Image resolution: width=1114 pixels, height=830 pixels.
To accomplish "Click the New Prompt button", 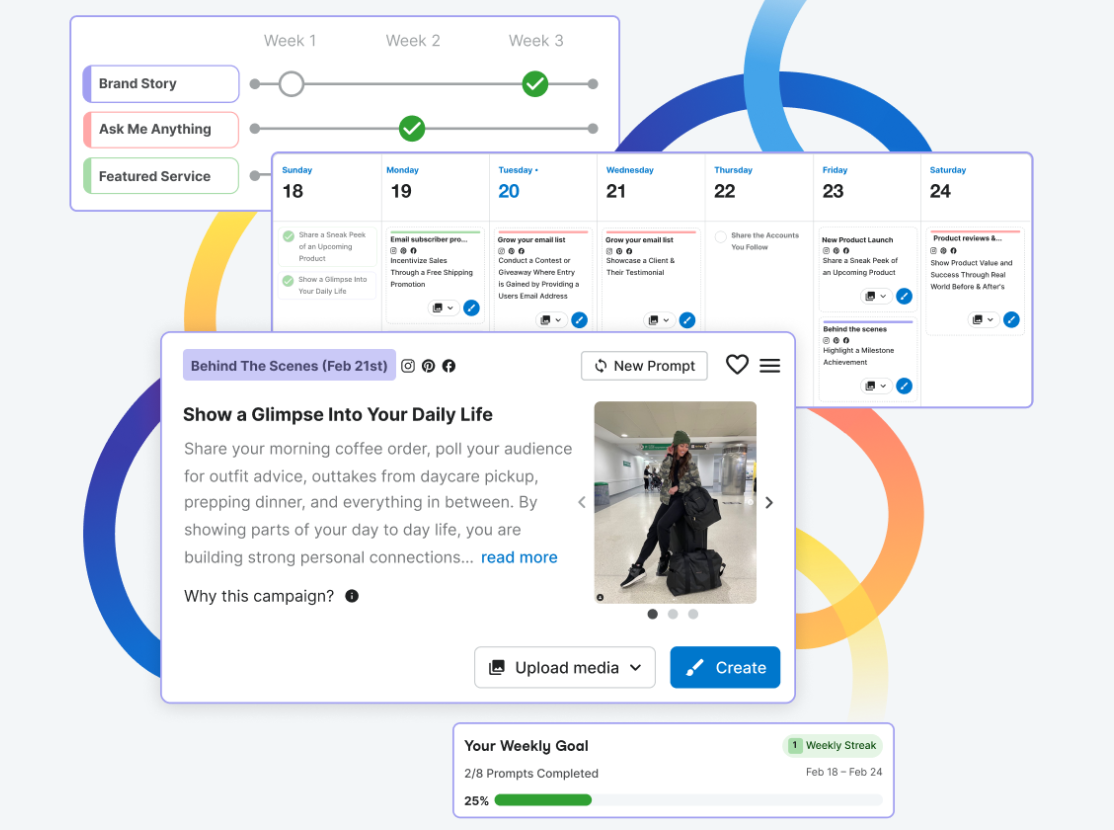I will (644, 366).
